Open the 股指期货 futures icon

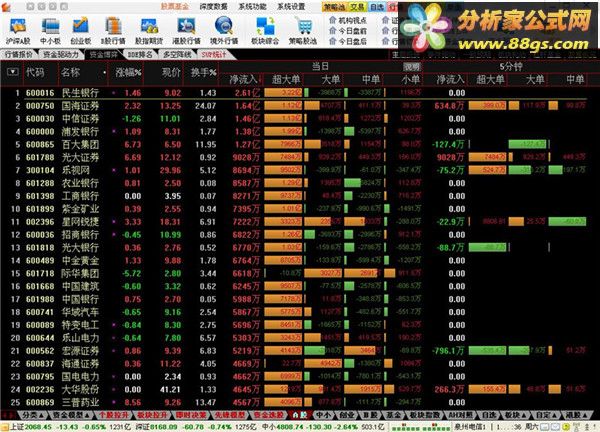coord(149,31)
